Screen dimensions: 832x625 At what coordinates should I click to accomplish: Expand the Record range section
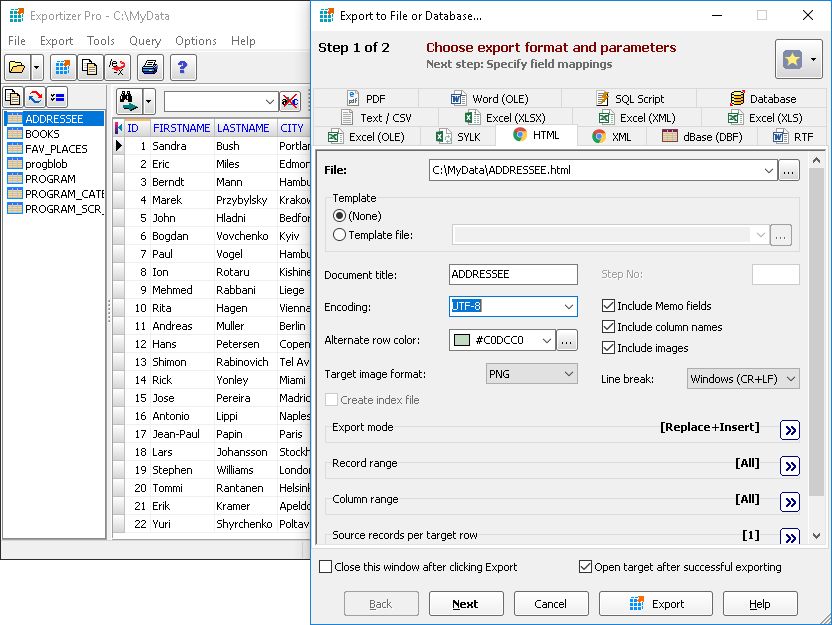click(x=790, y=465)
